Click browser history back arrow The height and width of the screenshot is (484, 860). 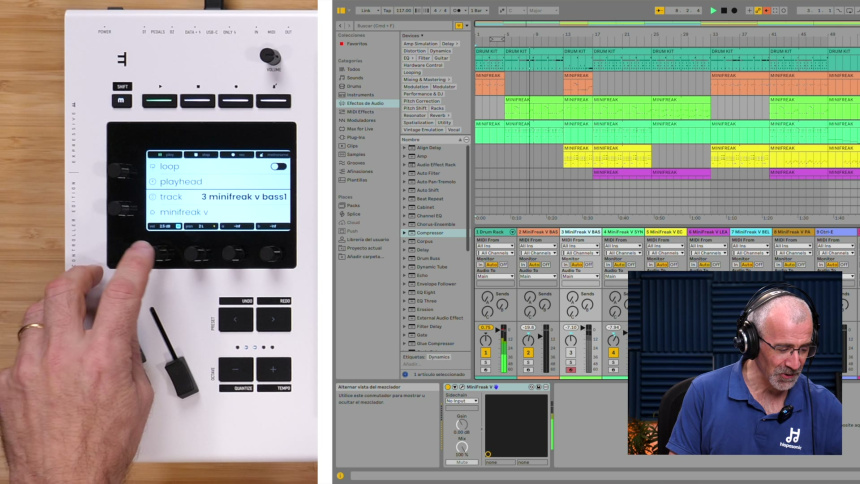tap(341, 25)
